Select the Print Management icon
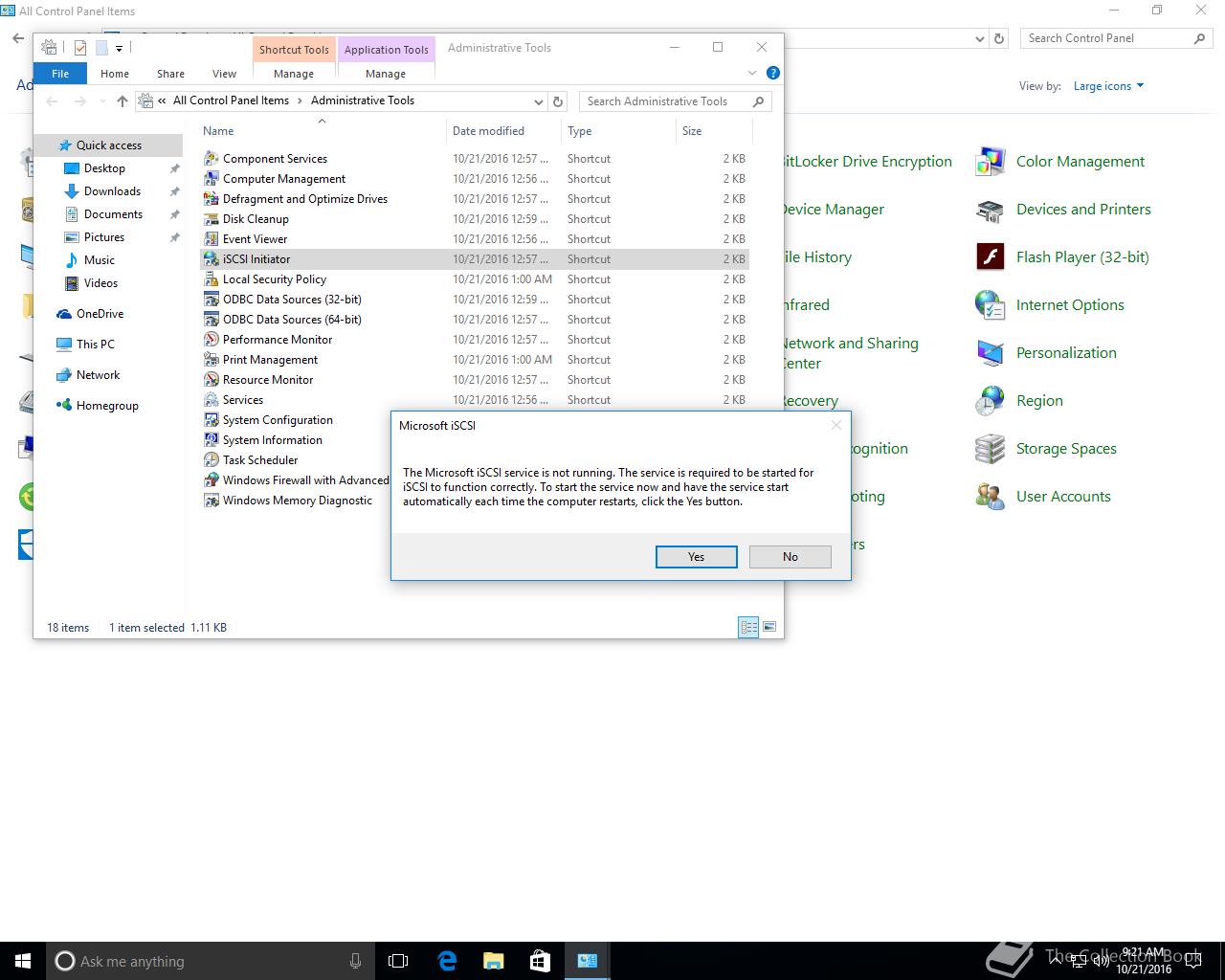1225x980 pixels. pyautogui.click(x=212, y=360)
